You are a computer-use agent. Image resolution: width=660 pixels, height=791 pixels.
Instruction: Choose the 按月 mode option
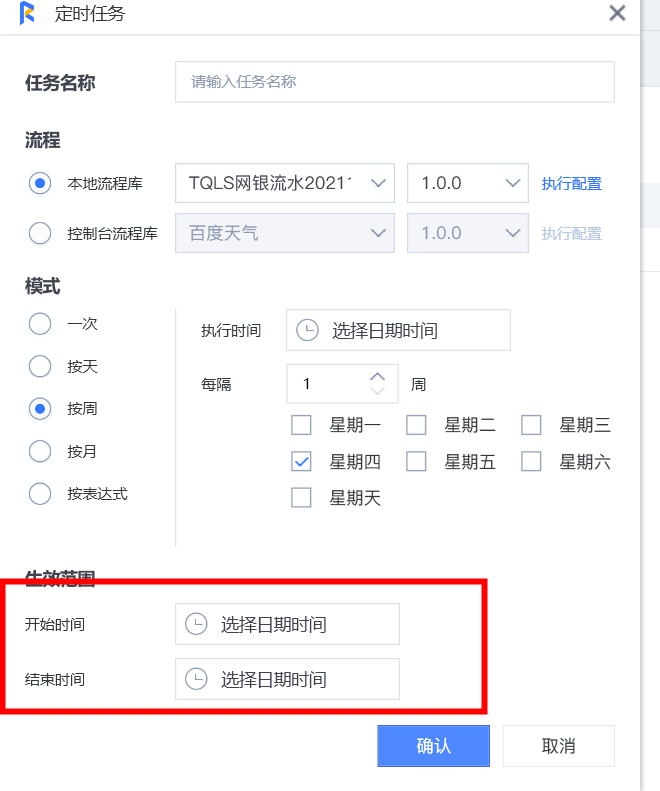[x=40, y=451]
